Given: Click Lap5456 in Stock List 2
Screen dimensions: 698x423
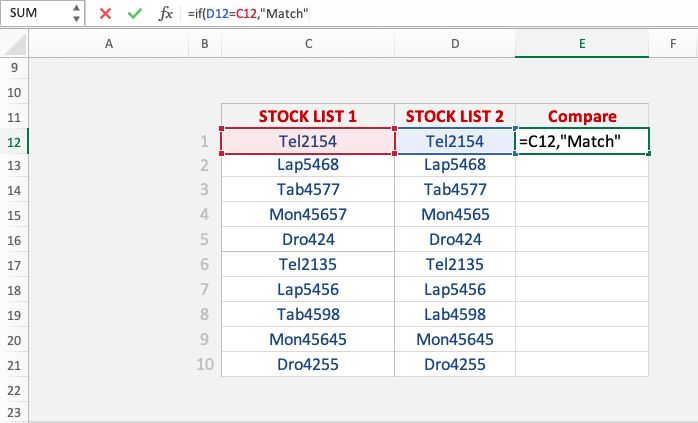Looking at the screenshot, I should point(455,289).
